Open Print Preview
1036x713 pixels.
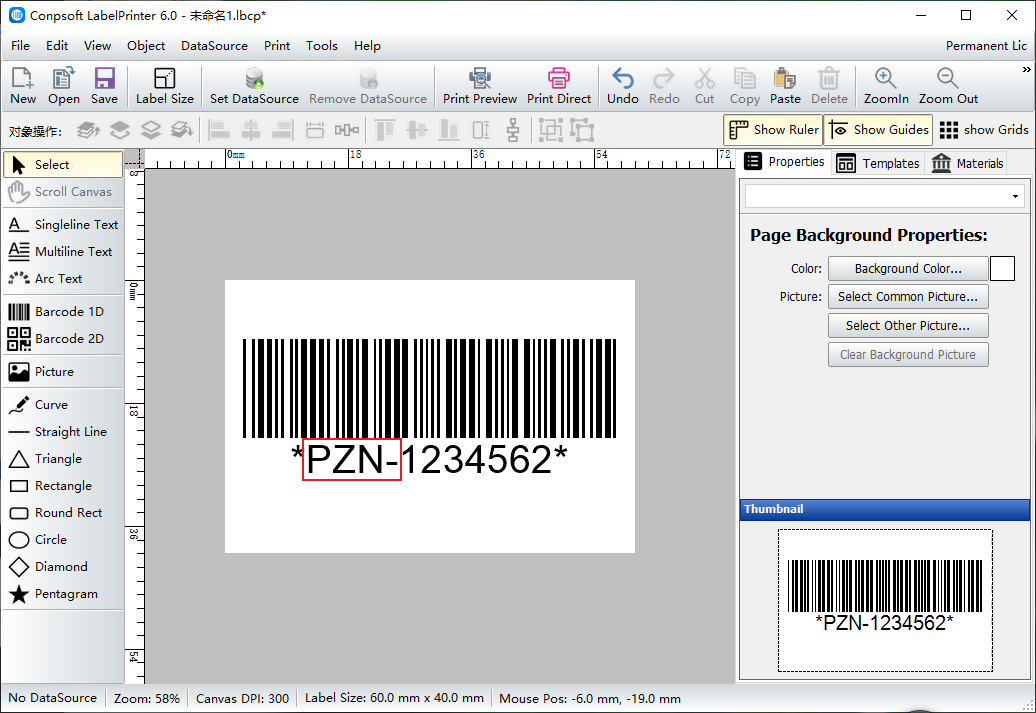480,86
